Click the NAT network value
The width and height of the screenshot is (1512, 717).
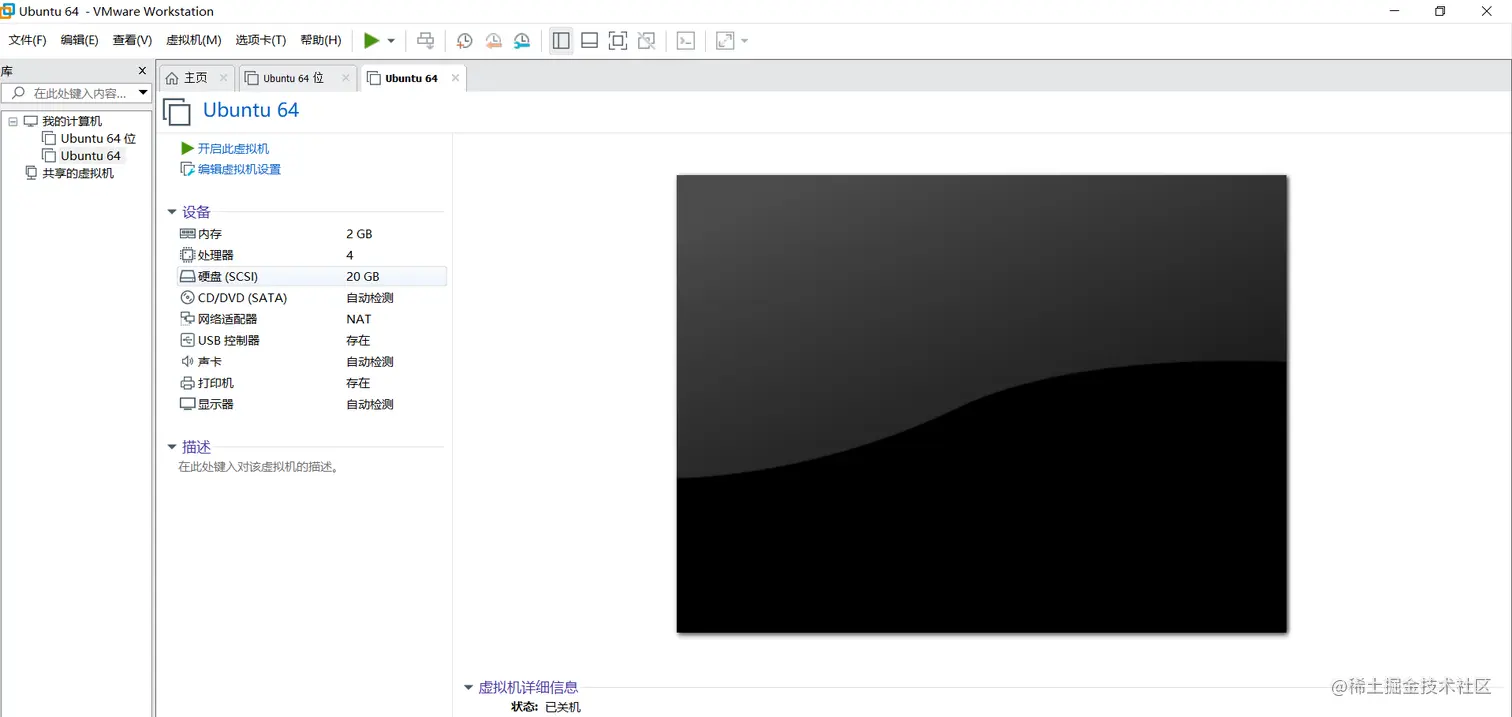point(359,319)
